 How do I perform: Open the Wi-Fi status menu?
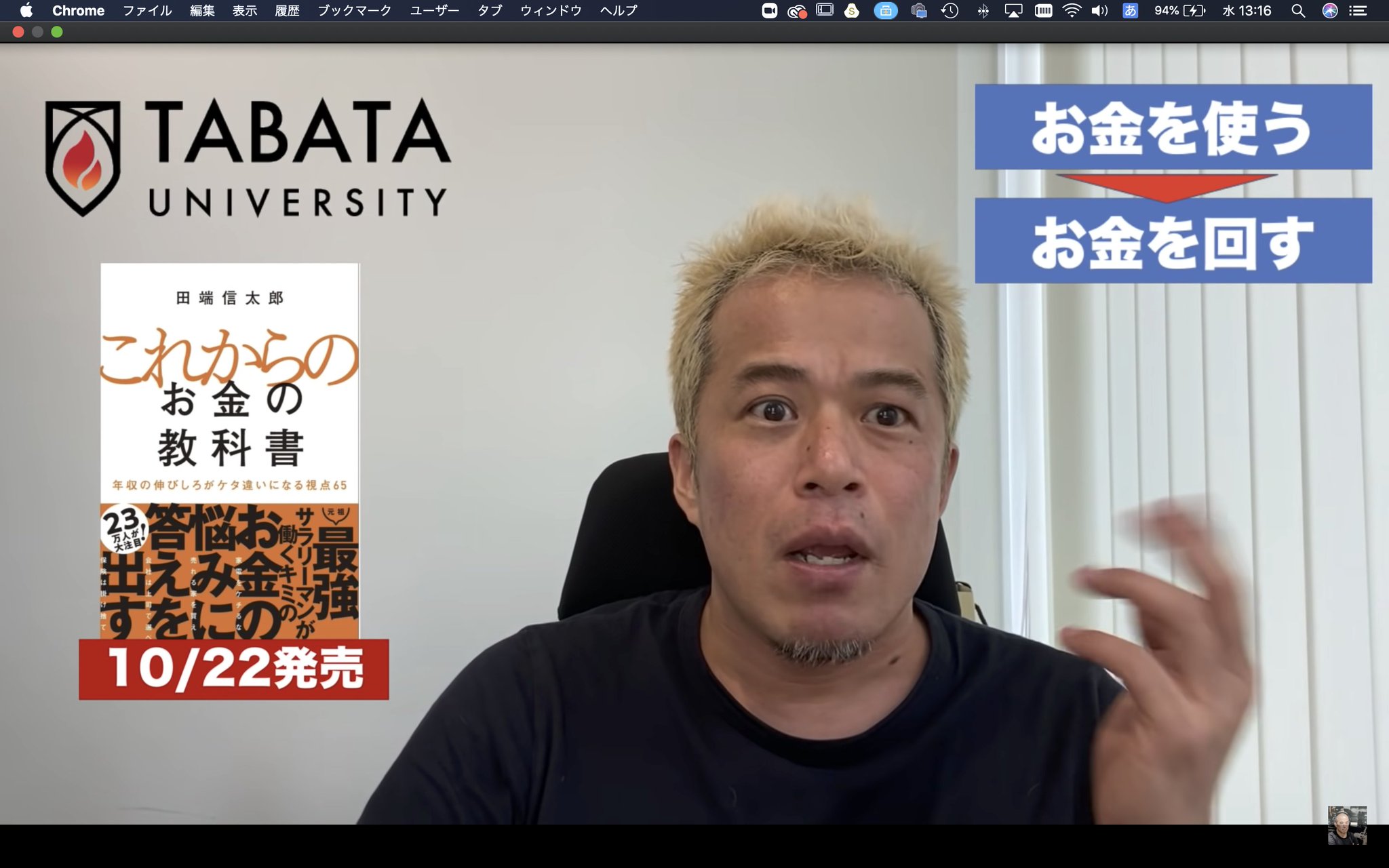click(x=1072, y=10)
